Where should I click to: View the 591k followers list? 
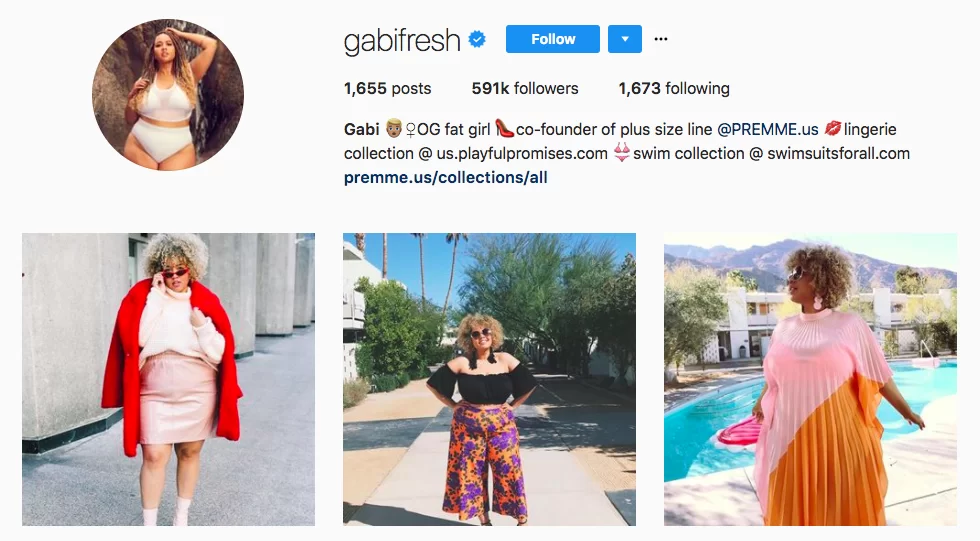[525, 89]
